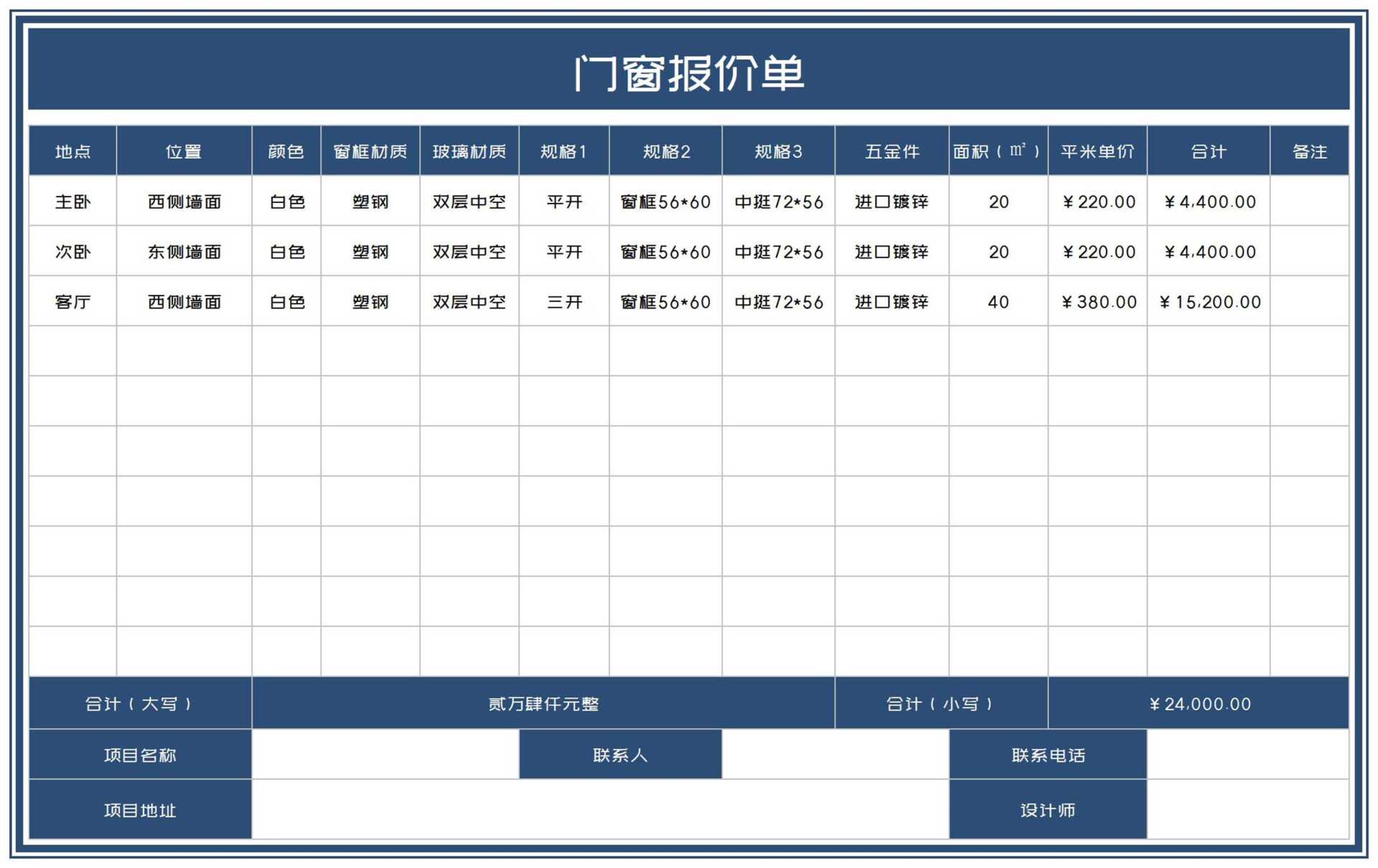The width and height of the screenshot is (1378, 868).
Task: Click 窗框56*60 in the 次卧 row
Action: 666,252
